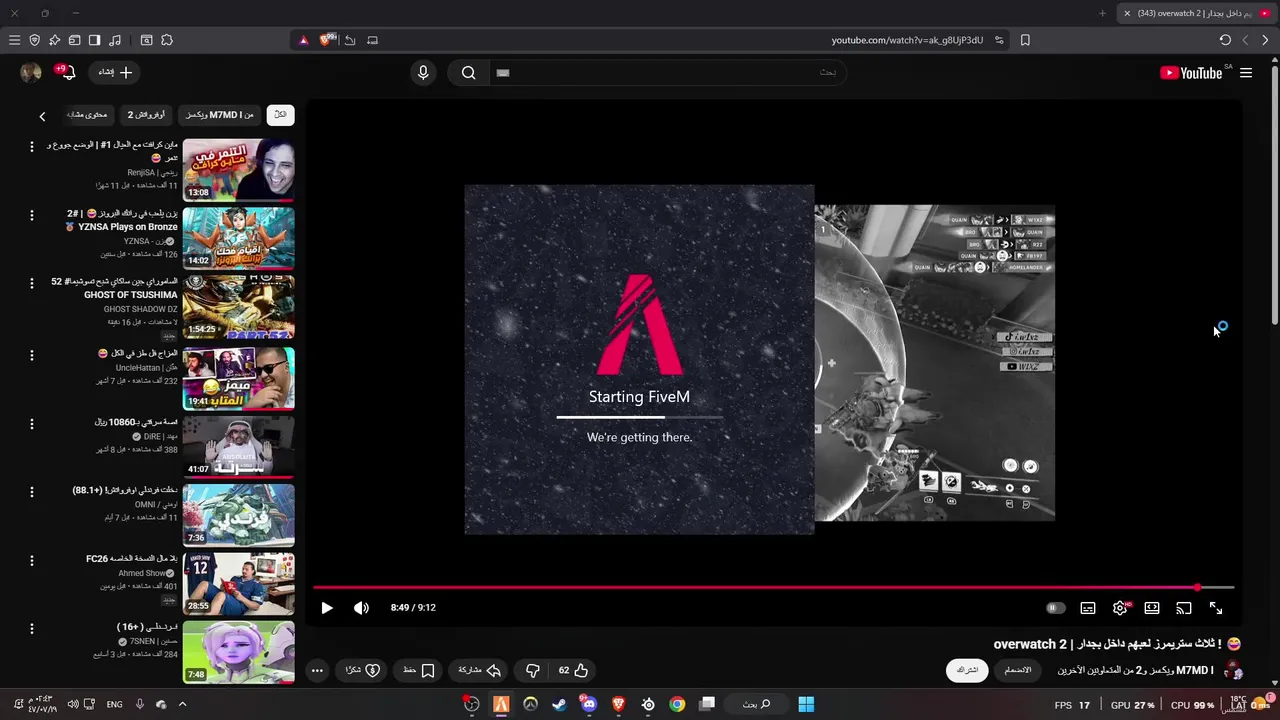Go to YouTube home via logo
The height and width of the screenshot is (720, 1280).
(1191, 73)
